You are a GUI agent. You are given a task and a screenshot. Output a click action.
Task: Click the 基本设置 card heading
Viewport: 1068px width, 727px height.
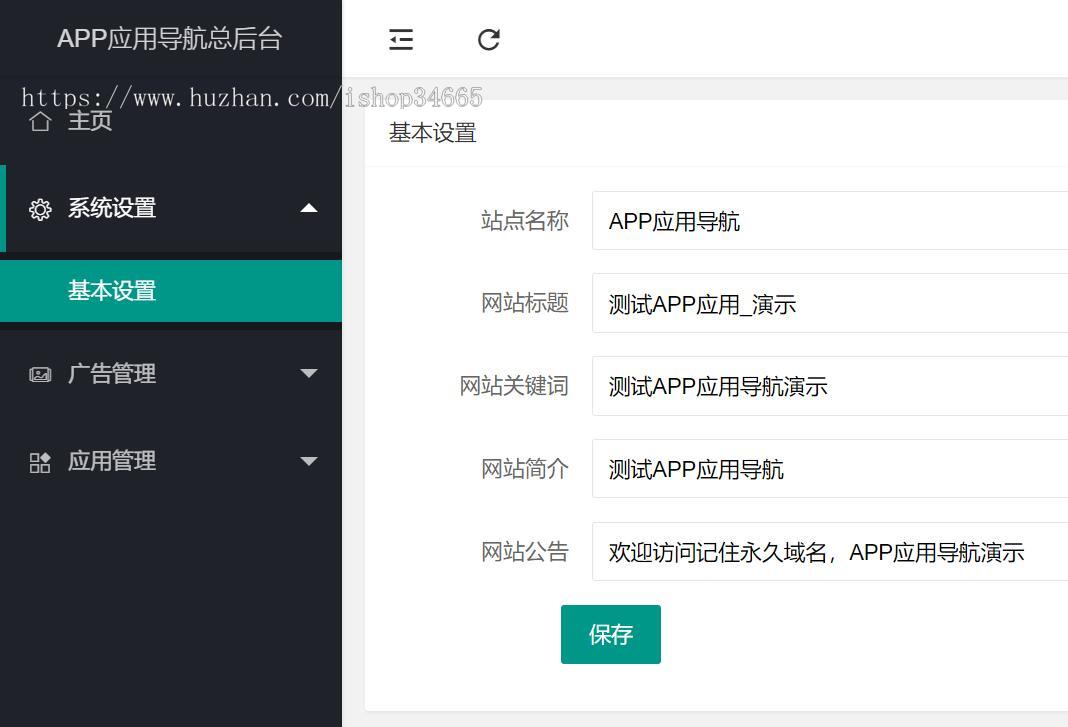(433, 133)
